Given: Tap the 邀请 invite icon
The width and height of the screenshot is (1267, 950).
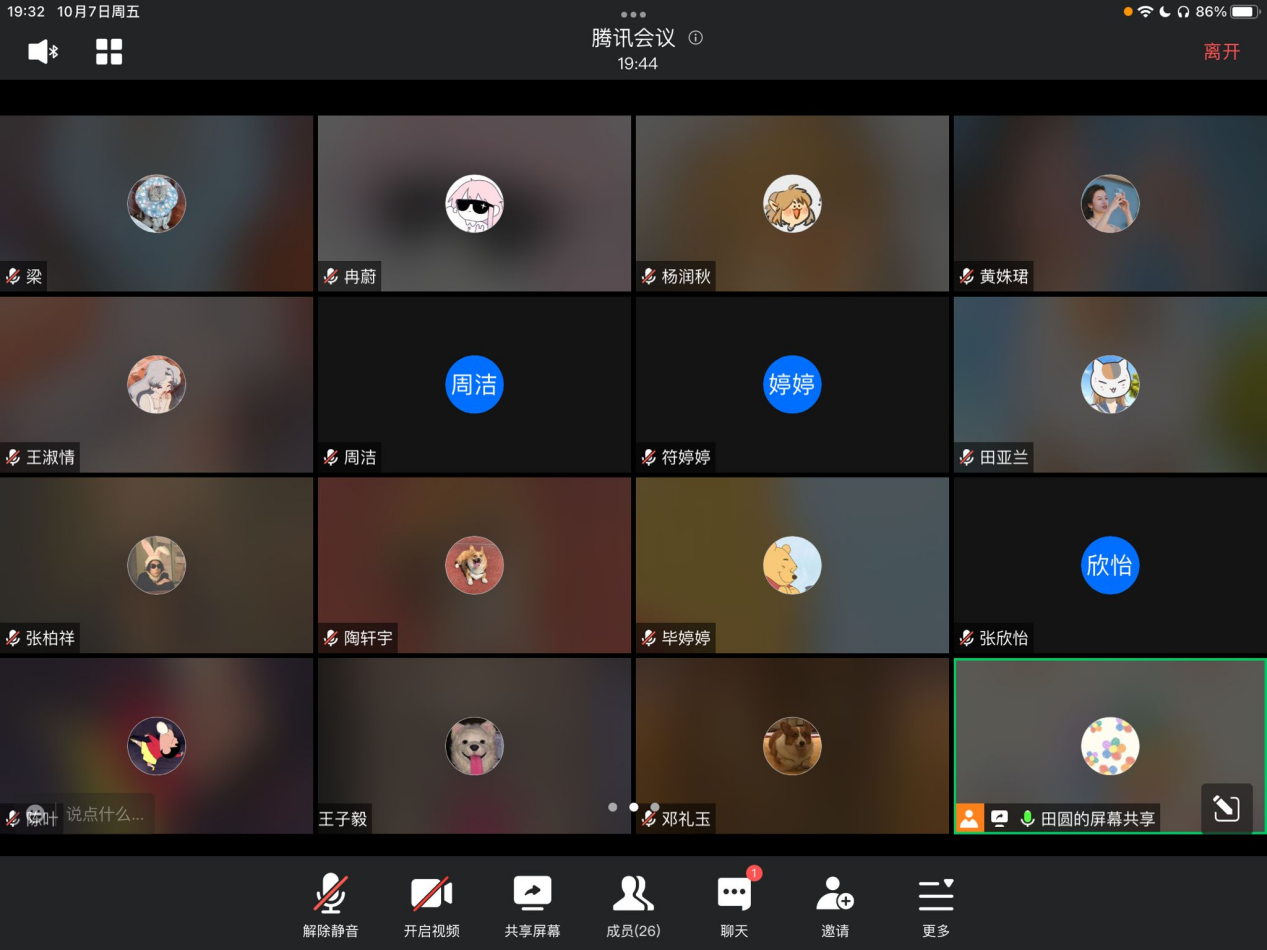Looking at the screenshot, I should coord(835,903).
